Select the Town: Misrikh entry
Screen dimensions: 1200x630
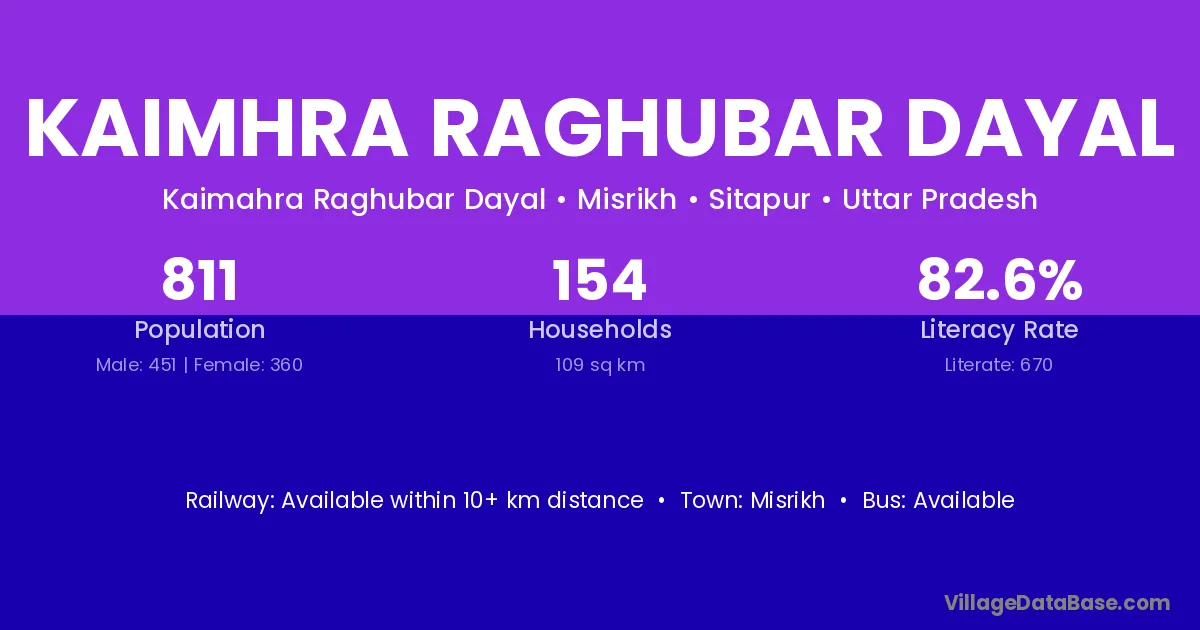coord(752,500)
